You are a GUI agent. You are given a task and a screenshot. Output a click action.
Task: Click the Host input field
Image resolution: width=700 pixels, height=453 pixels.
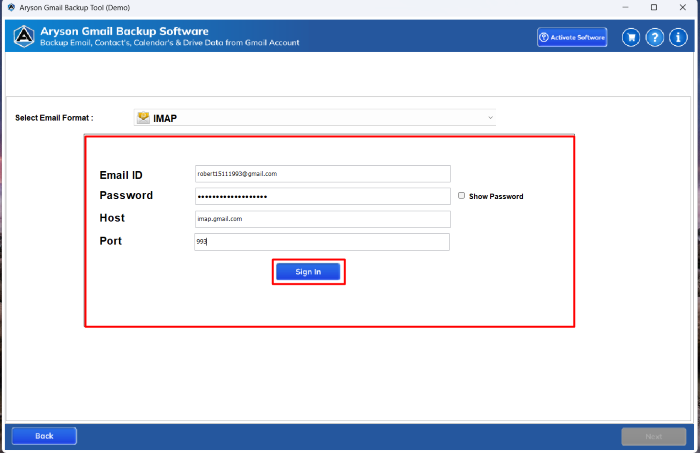(x=323, y=219)
